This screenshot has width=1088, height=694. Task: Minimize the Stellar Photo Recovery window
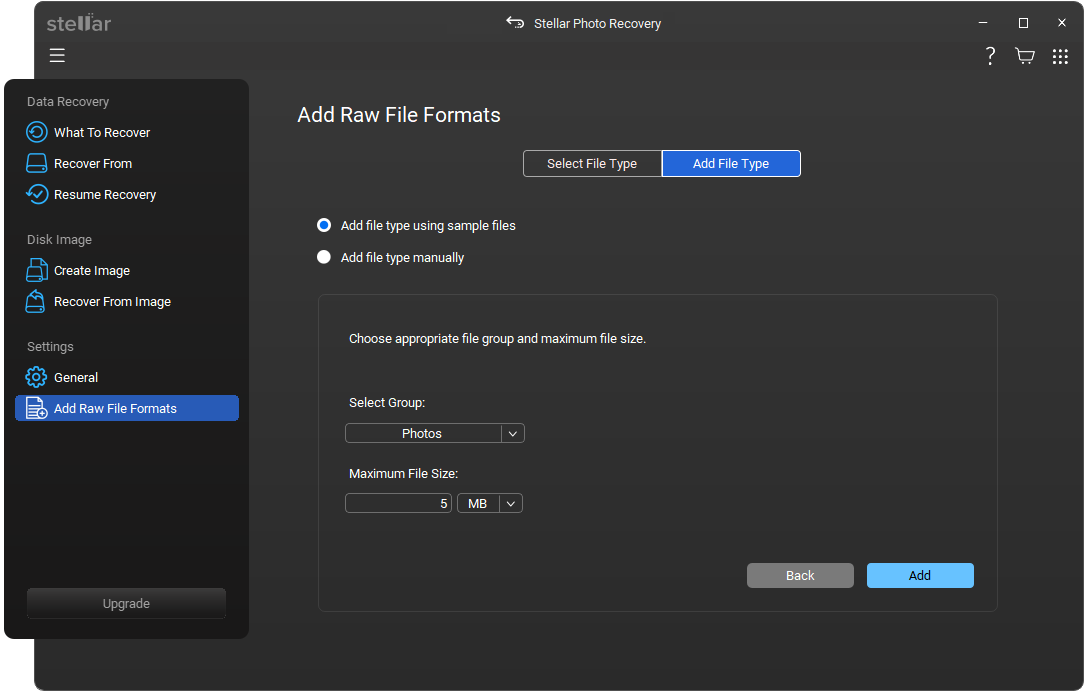coord(983,23)
